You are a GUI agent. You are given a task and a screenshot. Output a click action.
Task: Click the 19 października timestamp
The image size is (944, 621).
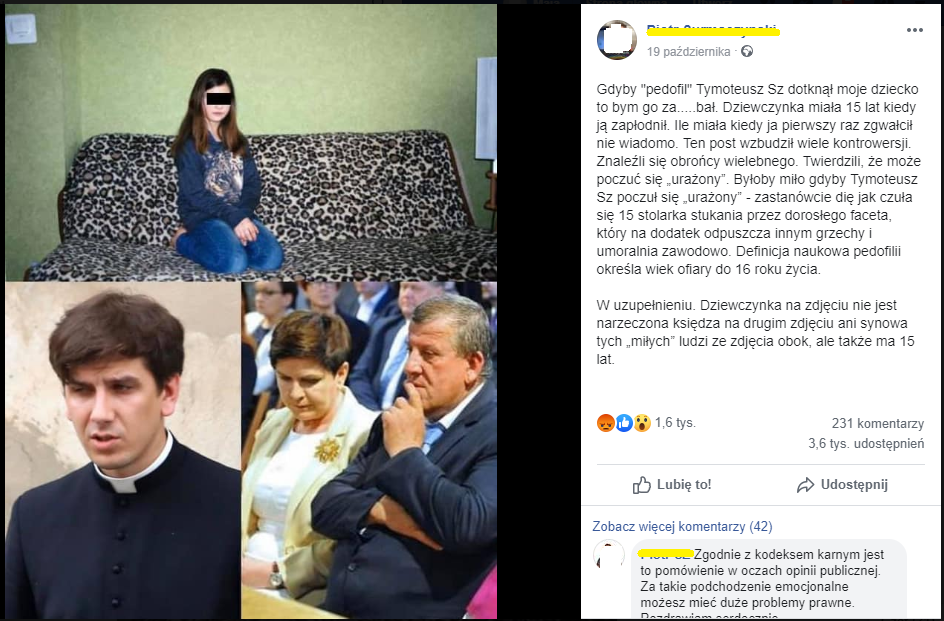click(688, 52)
